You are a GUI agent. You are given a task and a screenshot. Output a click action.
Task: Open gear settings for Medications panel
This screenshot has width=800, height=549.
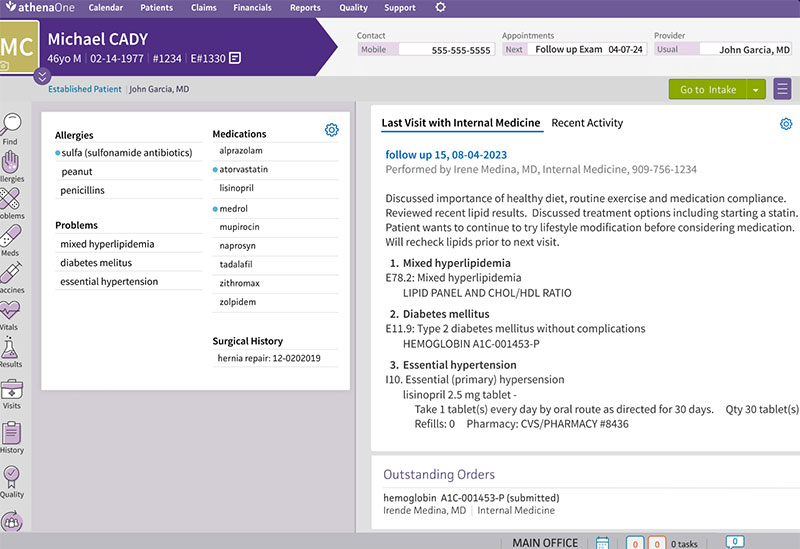tap(332, 130)
